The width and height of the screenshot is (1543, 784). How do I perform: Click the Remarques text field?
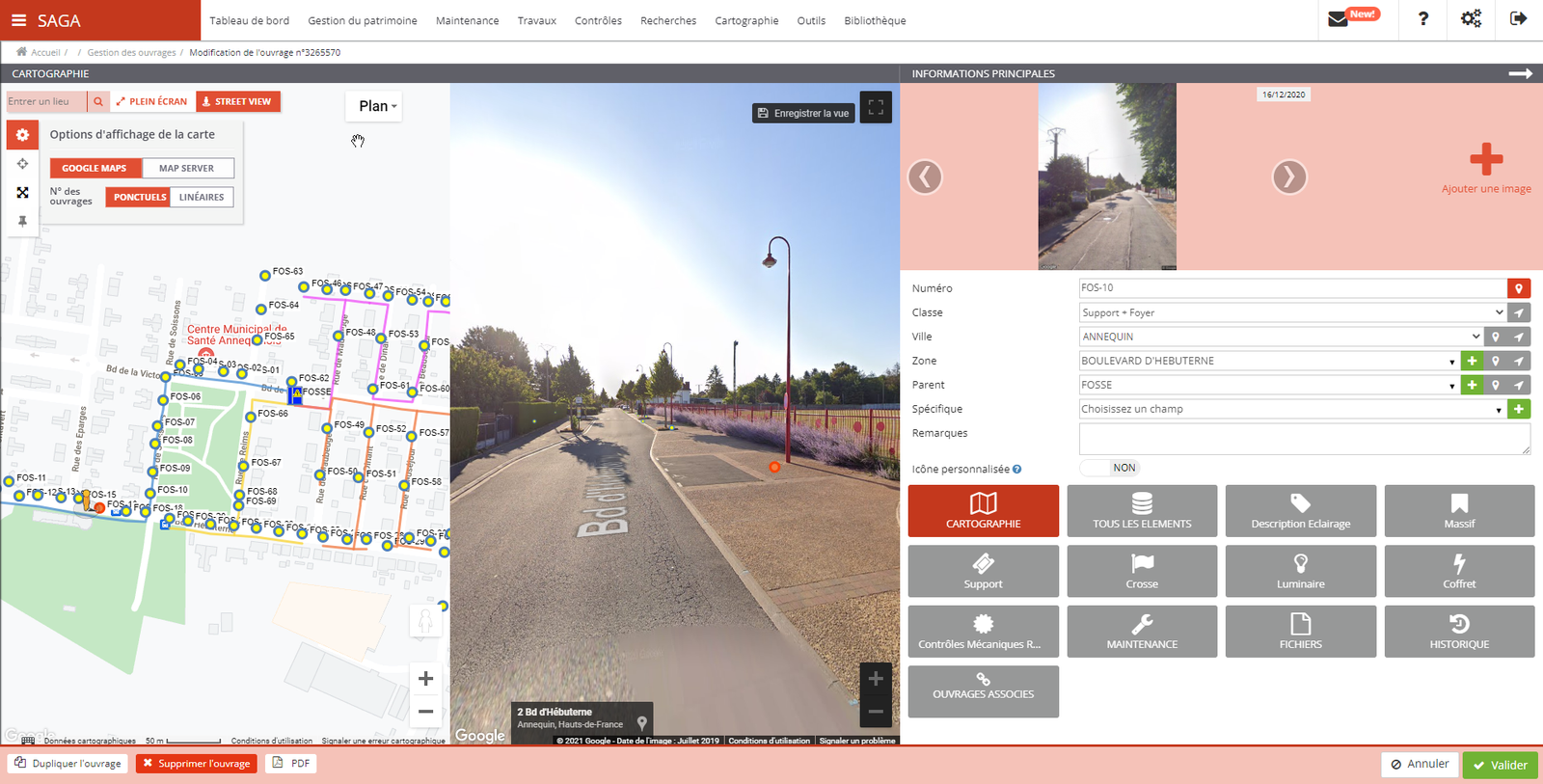coord(1302,439)
